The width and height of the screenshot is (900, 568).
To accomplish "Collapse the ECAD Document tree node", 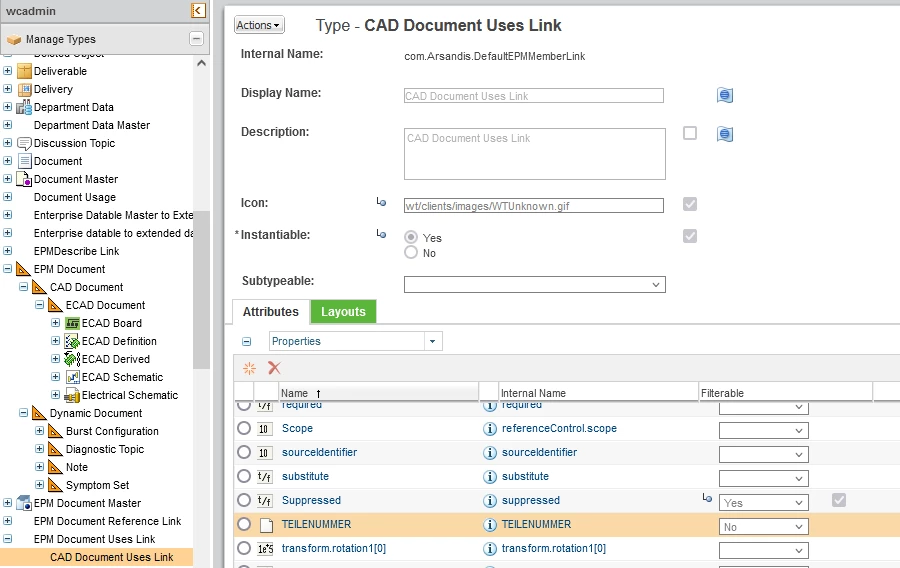I will point(40,305).
